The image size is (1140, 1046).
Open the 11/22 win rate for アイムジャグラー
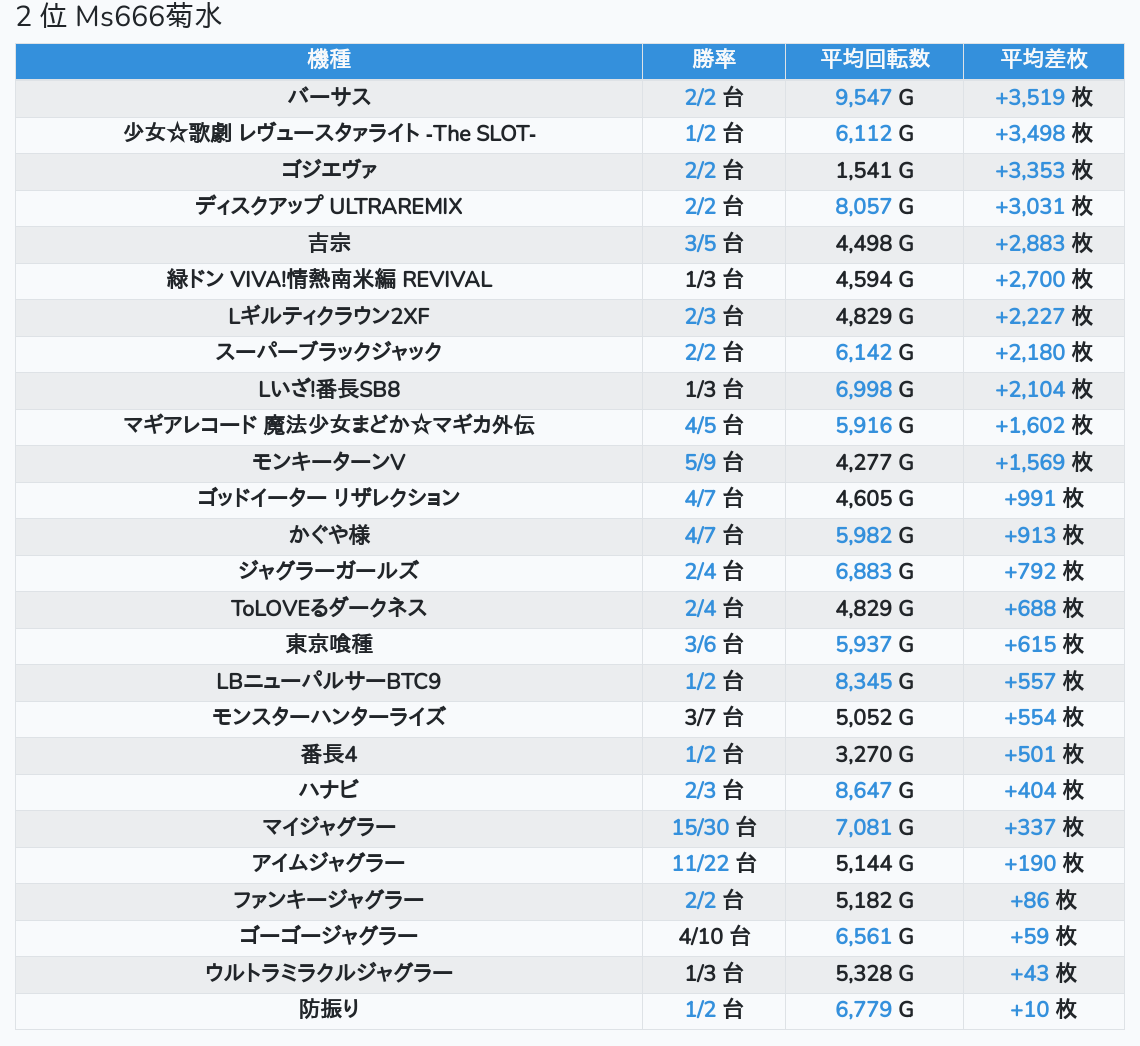[700, 864]
